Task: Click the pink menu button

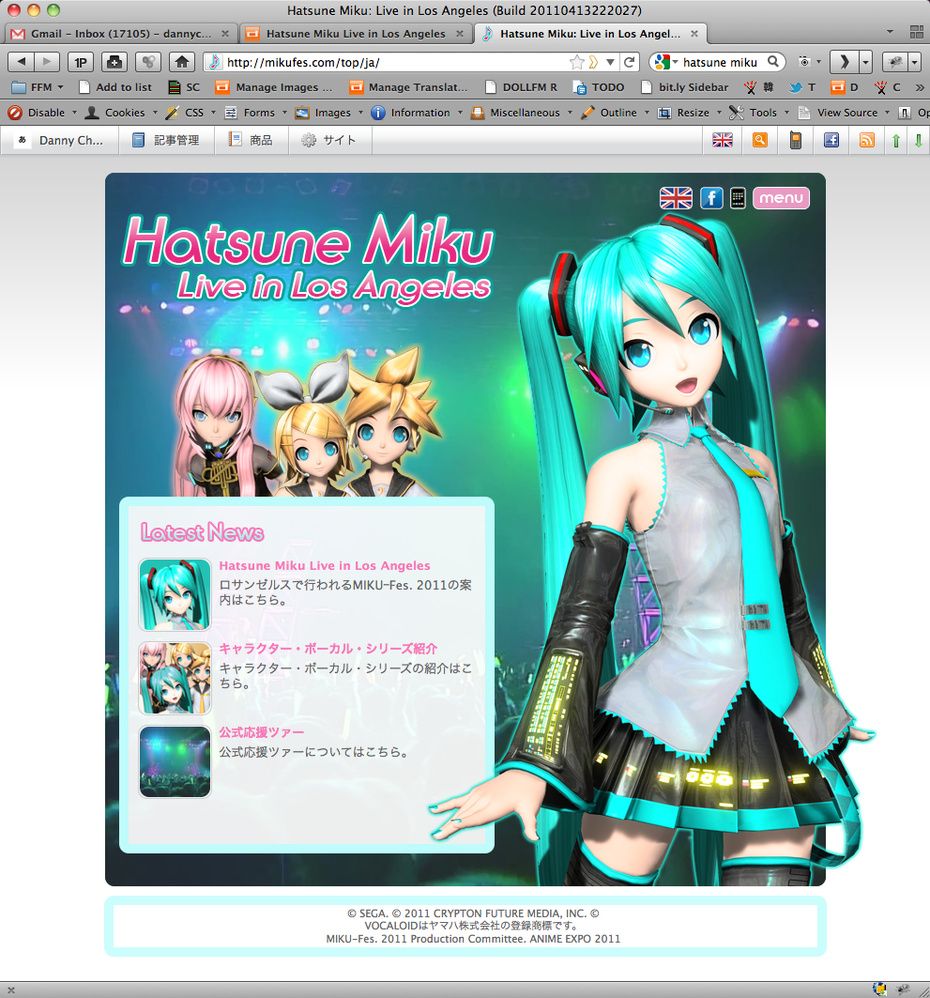Action: 781,198
